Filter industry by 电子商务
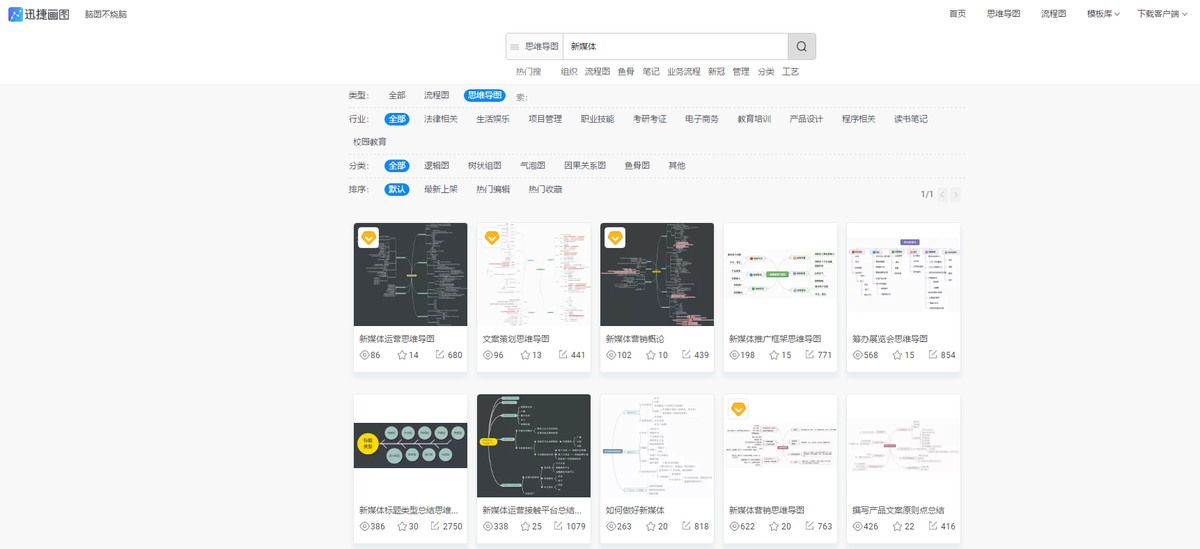Viewport: 1200px width, 549px height. pyautogui.click(x=702, y=118)
